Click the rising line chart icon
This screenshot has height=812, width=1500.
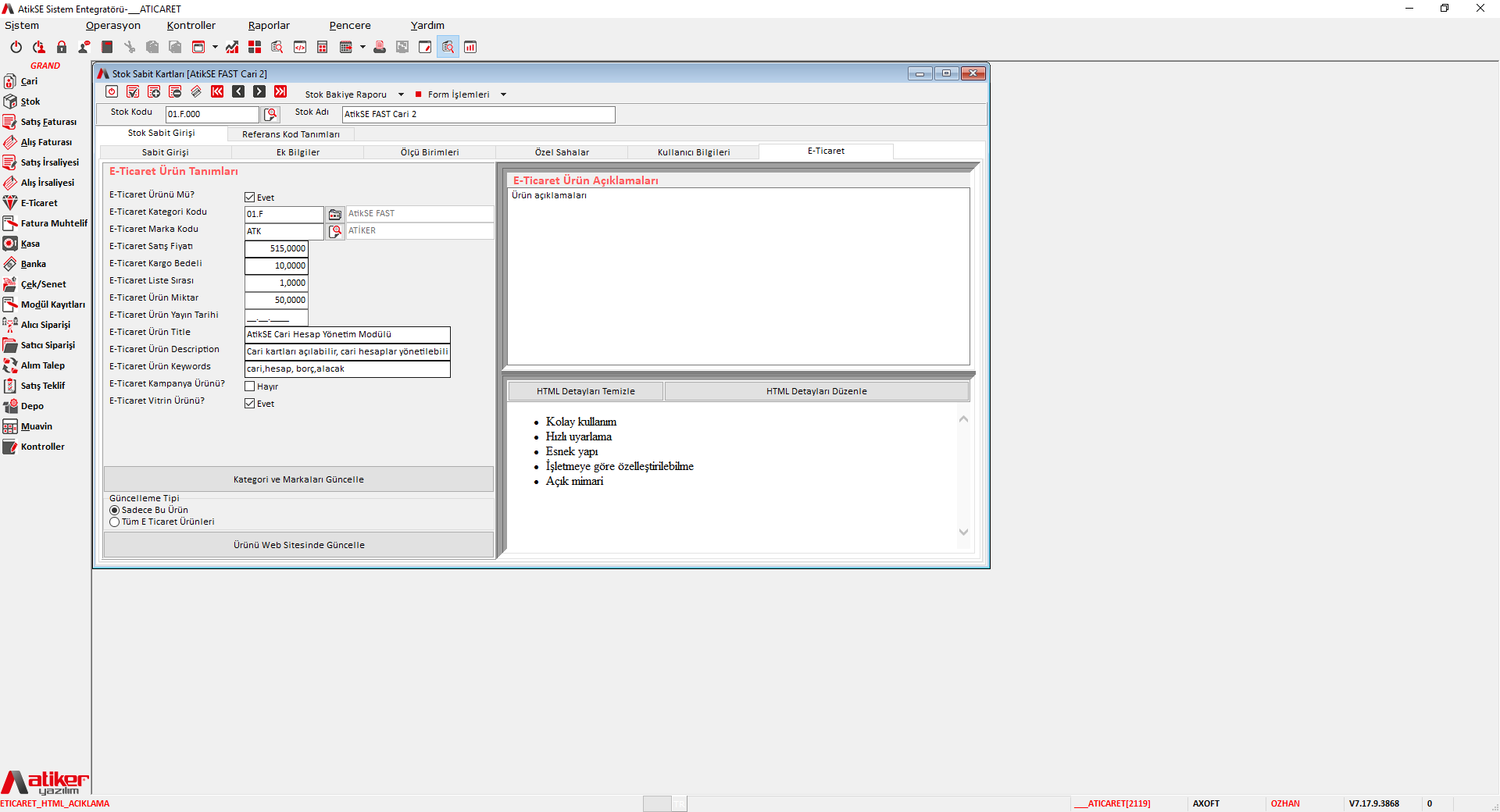pos(232,47)
